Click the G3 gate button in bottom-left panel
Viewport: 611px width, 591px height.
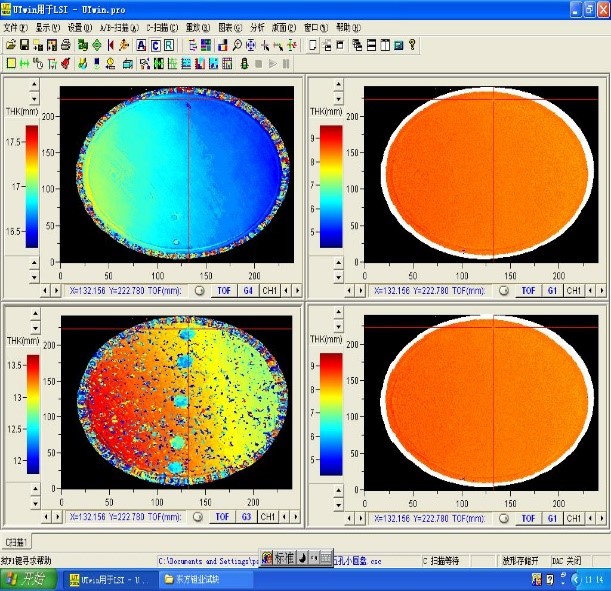(247, 518)
